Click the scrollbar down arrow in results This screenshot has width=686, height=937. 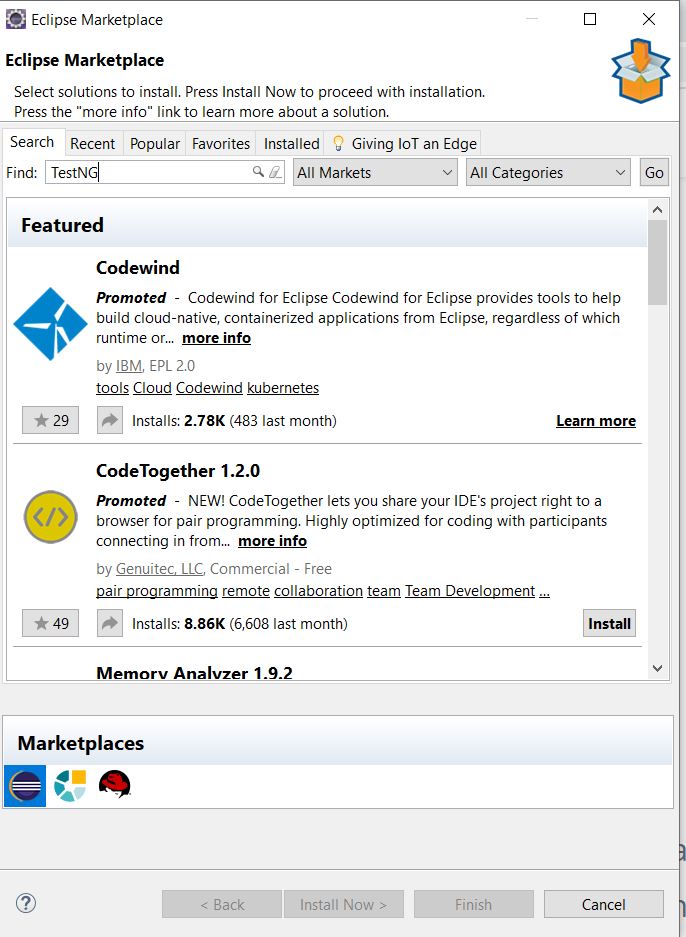pyautogui.click(x=657, y=669)
